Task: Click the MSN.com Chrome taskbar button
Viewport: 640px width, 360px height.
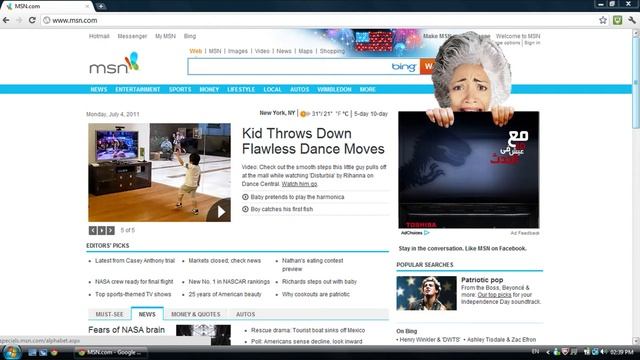Action: coord(110,352)
